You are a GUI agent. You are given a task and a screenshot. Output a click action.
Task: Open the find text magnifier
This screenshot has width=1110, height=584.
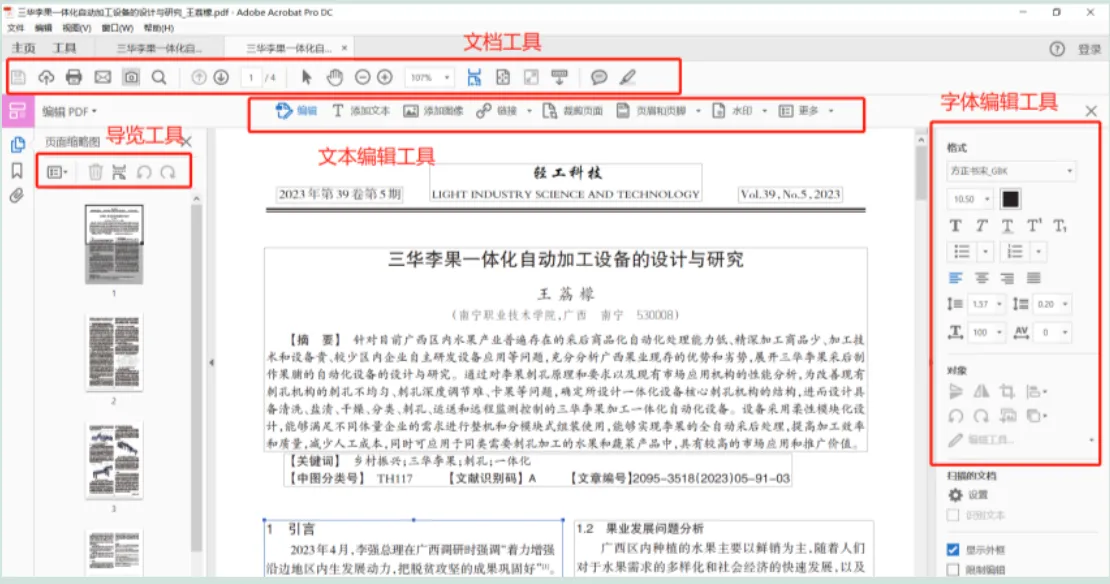pos(159,77)
